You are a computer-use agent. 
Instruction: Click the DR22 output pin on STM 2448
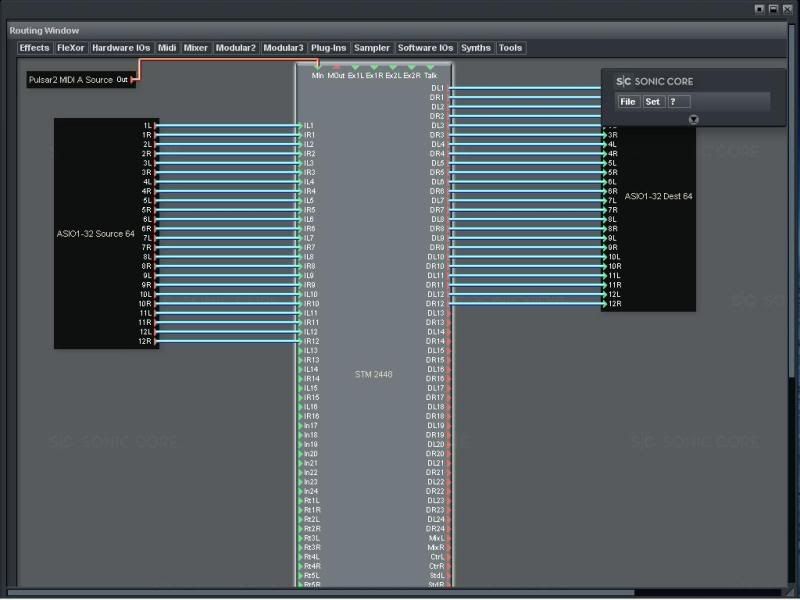point(448,491)
